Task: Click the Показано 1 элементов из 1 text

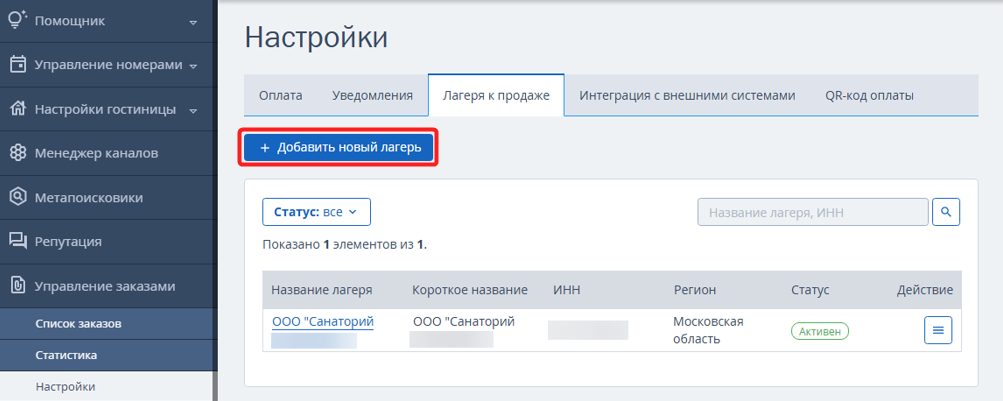Action: coord(345,244)
